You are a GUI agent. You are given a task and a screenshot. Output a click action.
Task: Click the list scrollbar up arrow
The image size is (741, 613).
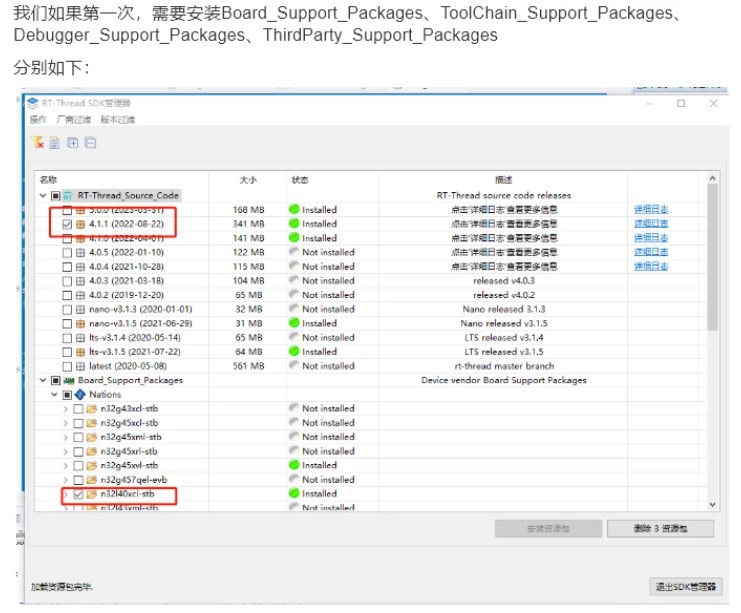[x=713, y=178]
